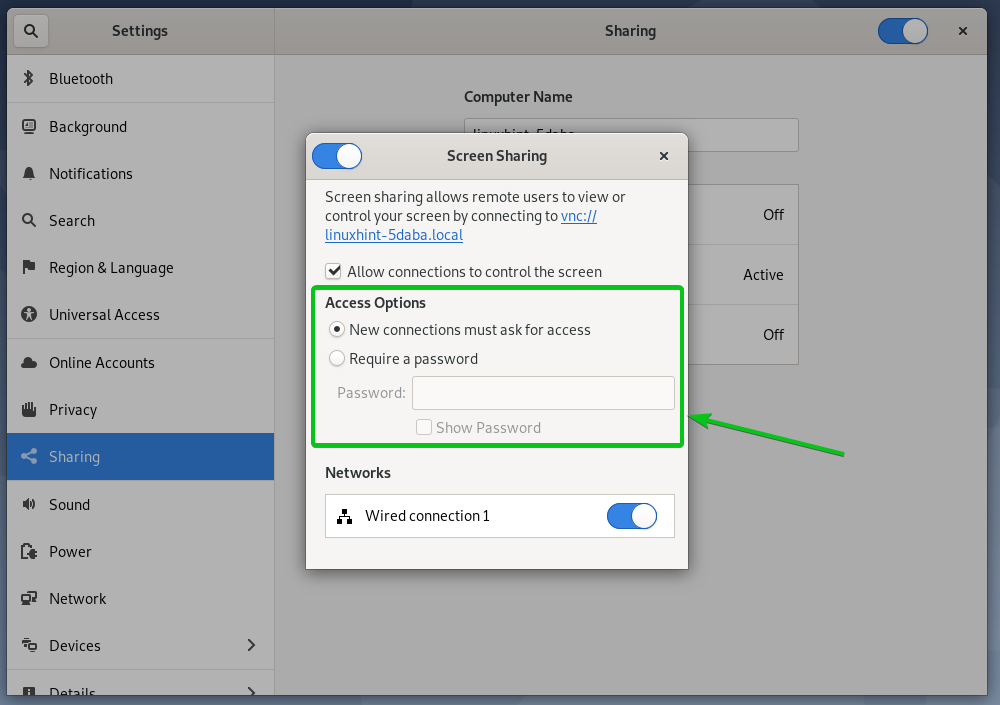Click the Computer Name label
Screen dimensions: 1000x705
coord(518,97)
